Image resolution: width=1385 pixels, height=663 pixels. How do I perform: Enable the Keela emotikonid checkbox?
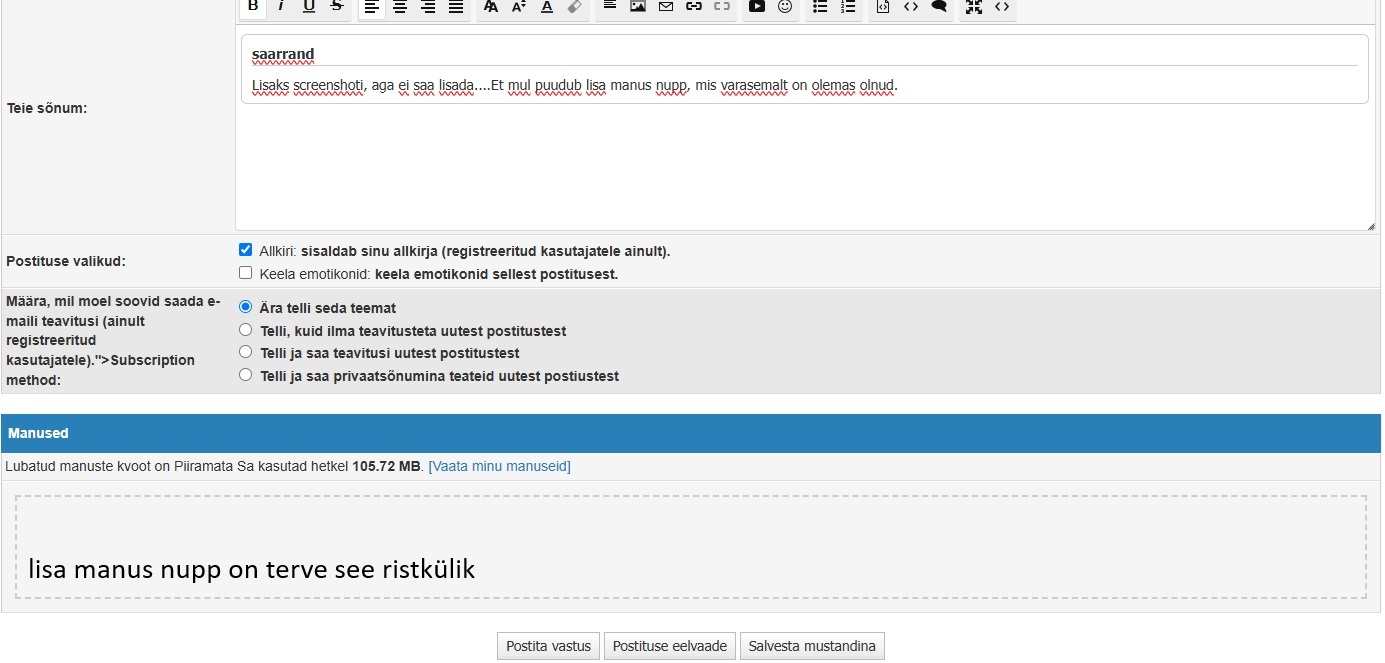tap(246, 273)
